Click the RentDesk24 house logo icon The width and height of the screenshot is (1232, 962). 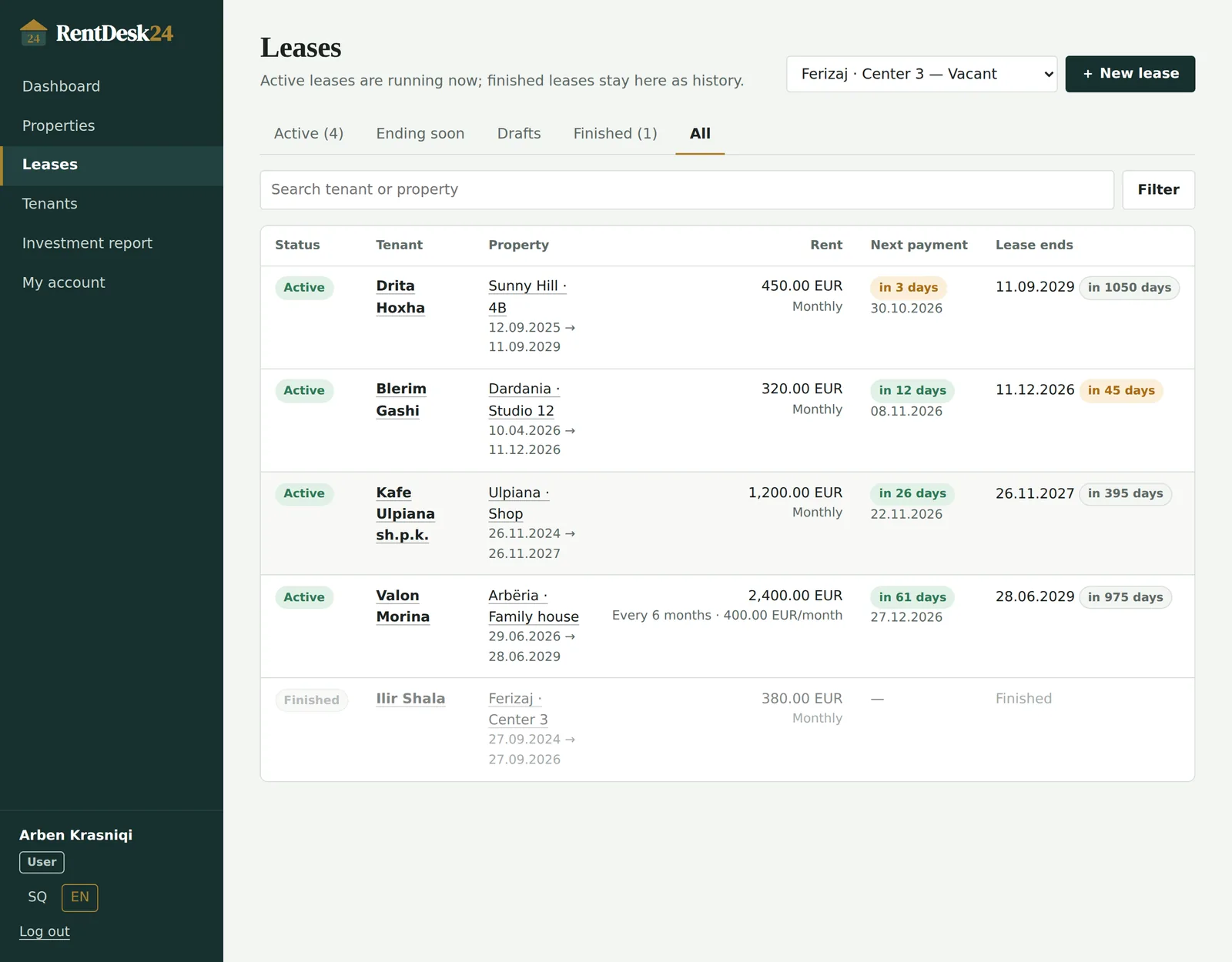tap(33, 33)
